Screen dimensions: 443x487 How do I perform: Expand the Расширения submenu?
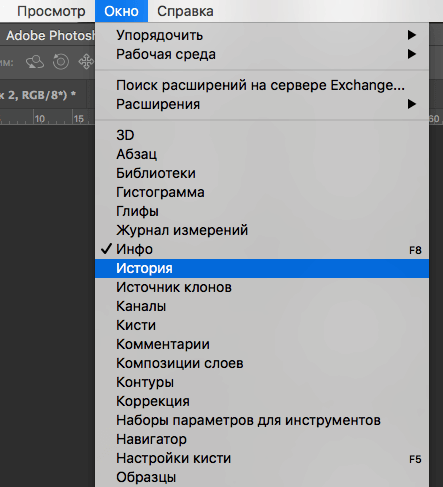pos(262,104)
